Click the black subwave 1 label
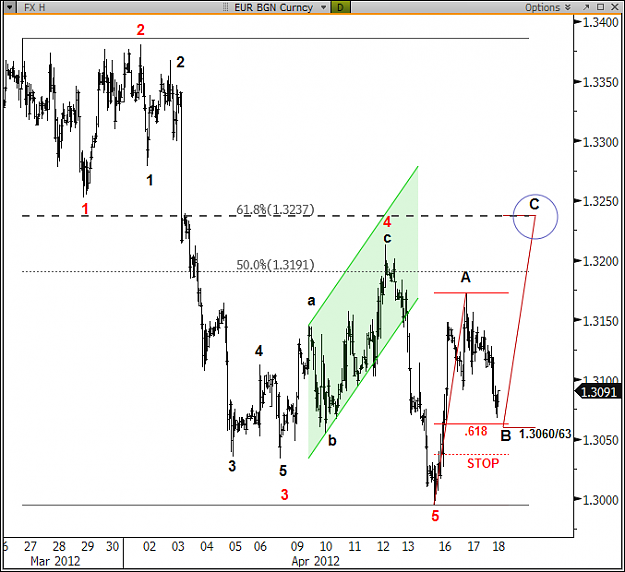Viewport: 625px width, 572px height. click(149, 180)
